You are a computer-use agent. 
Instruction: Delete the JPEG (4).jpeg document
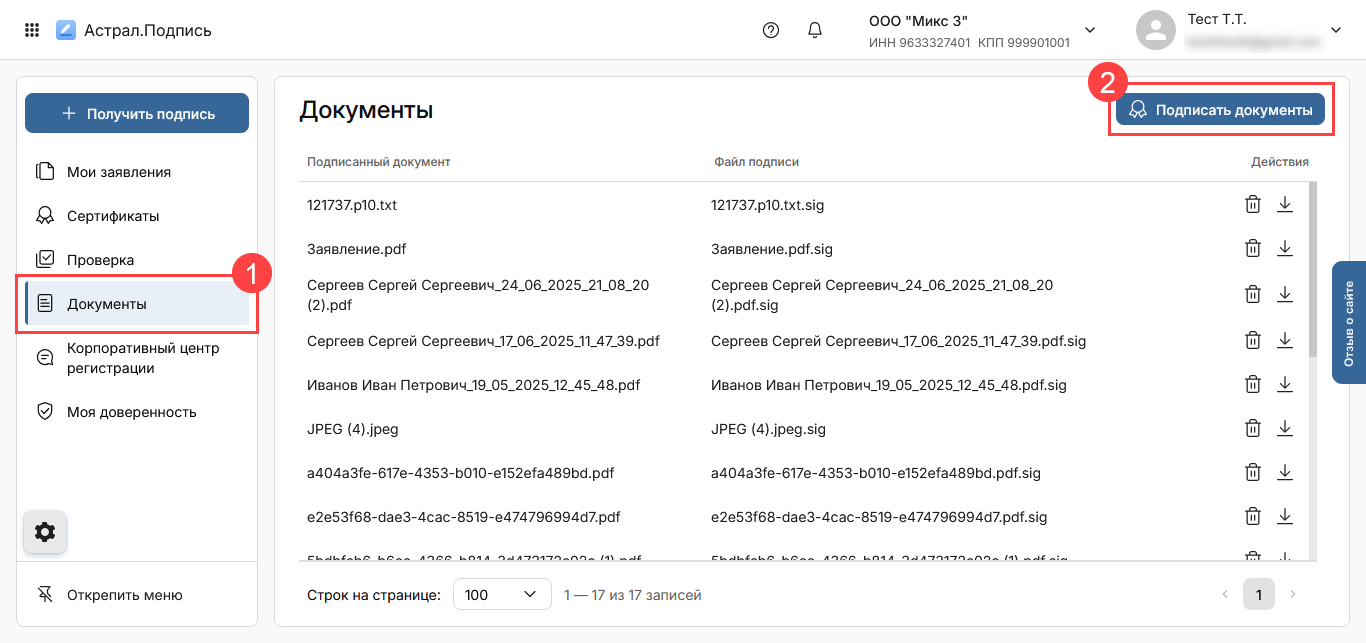[1252, 429]
